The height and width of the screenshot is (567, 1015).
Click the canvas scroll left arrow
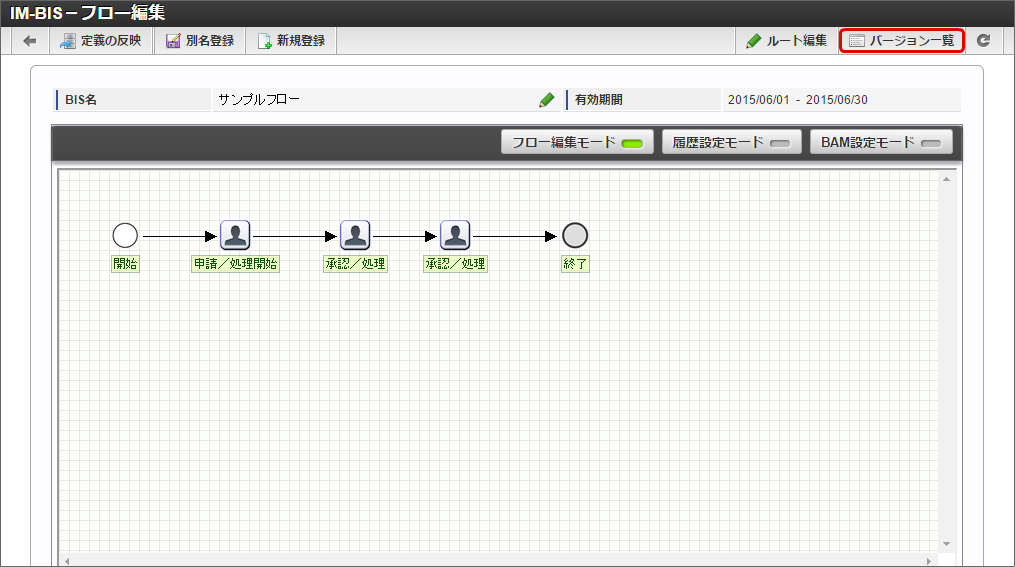pos(67,561)
